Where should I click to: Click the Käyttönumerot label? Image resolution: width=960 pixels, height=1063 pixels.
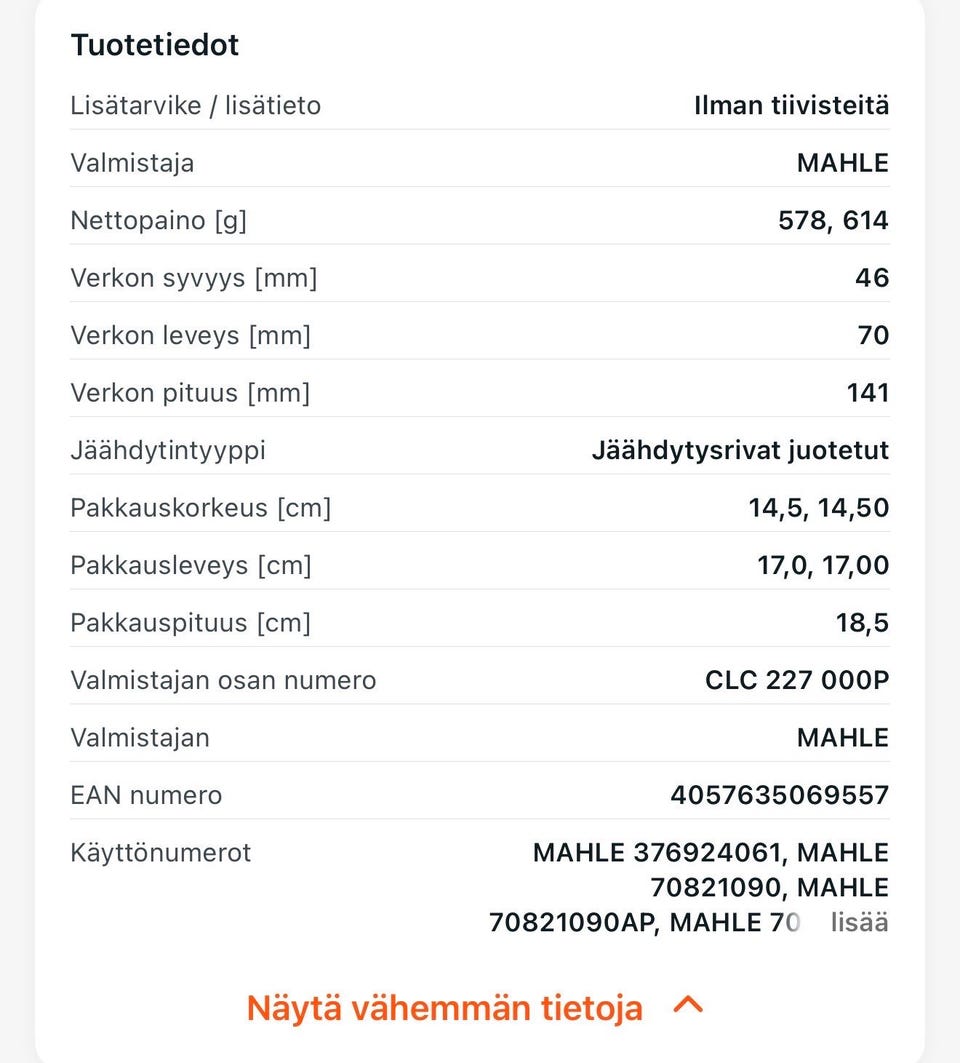point(161,853)
